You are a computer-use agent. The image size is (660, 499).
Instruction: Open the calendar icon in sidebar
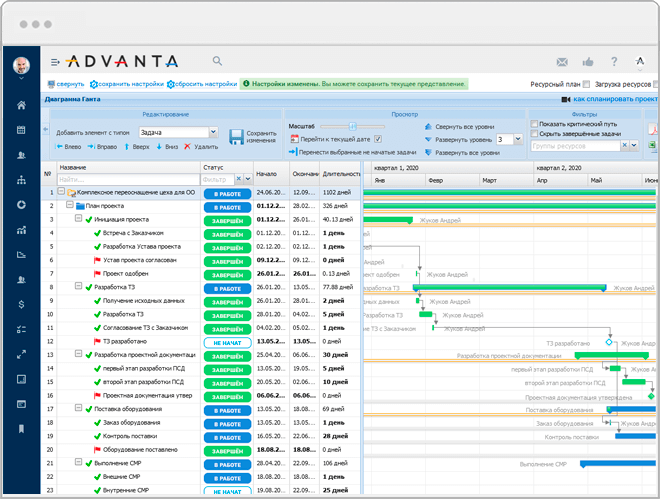click(x=21, y=130)
